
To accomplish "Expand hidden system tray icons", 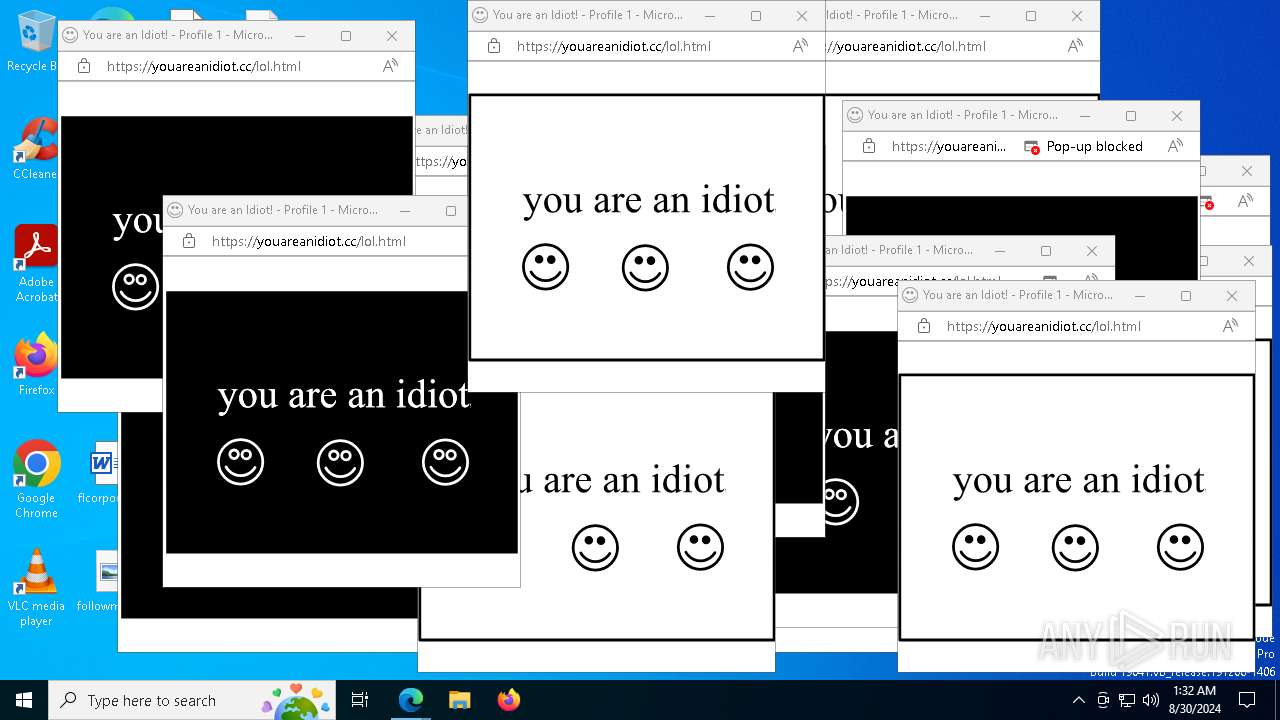I will (x=1078, y=700).
